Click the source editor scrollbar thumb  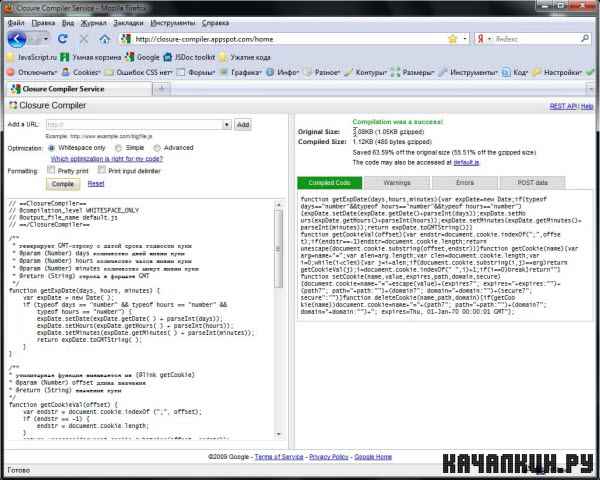click(x=279, y=249)
